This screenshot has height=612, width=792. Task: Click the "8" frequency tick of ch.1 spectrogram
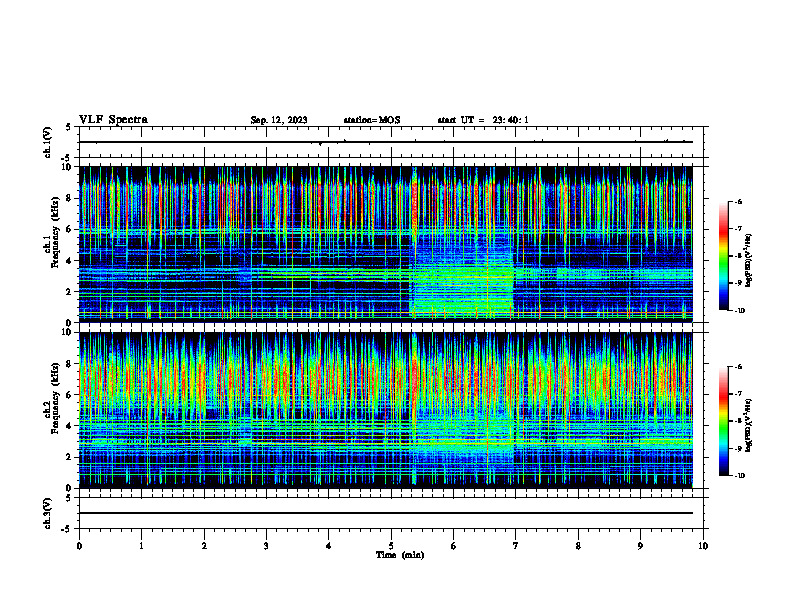tap(70, 198)
